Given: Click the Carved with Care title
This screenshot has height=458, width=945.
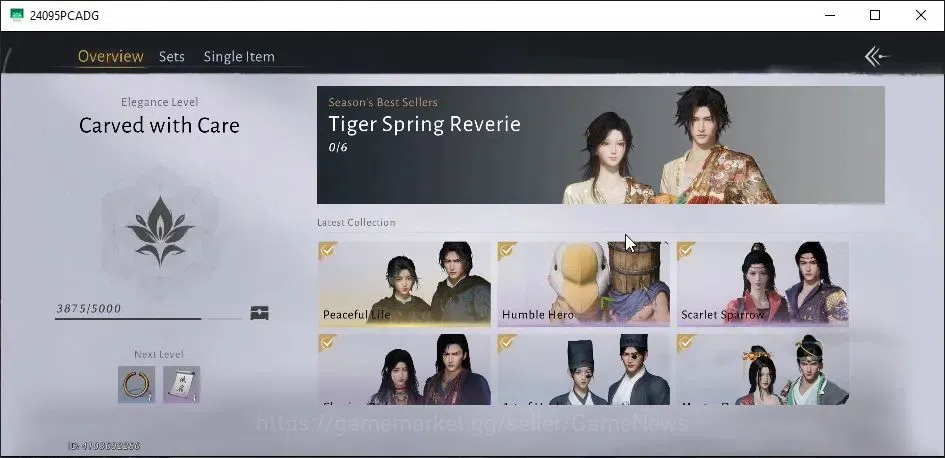Looking at the screenshot, I should pyautogui.click(x=159, y=125).
